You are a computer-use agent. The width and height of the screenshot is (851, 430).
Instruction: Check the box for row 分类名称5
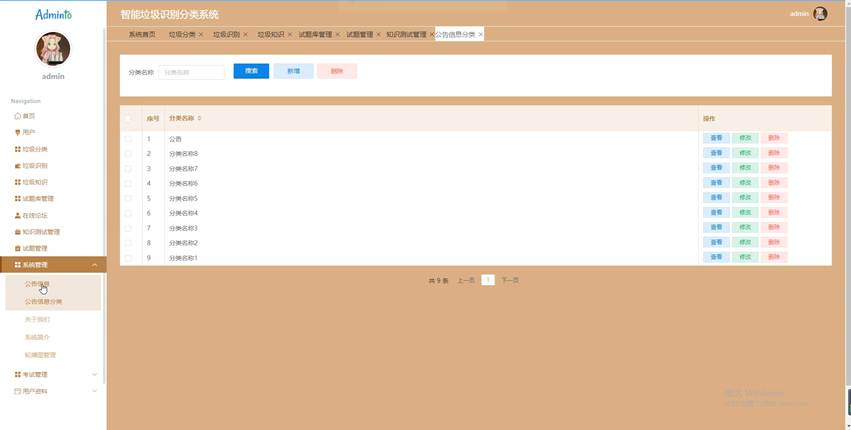pyautogui.click(x=128, y=199)
